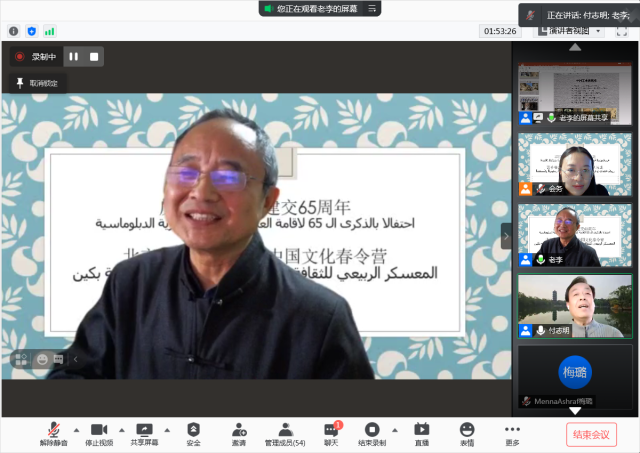Open manage members (管理成员) panel

tap(284, 429)
